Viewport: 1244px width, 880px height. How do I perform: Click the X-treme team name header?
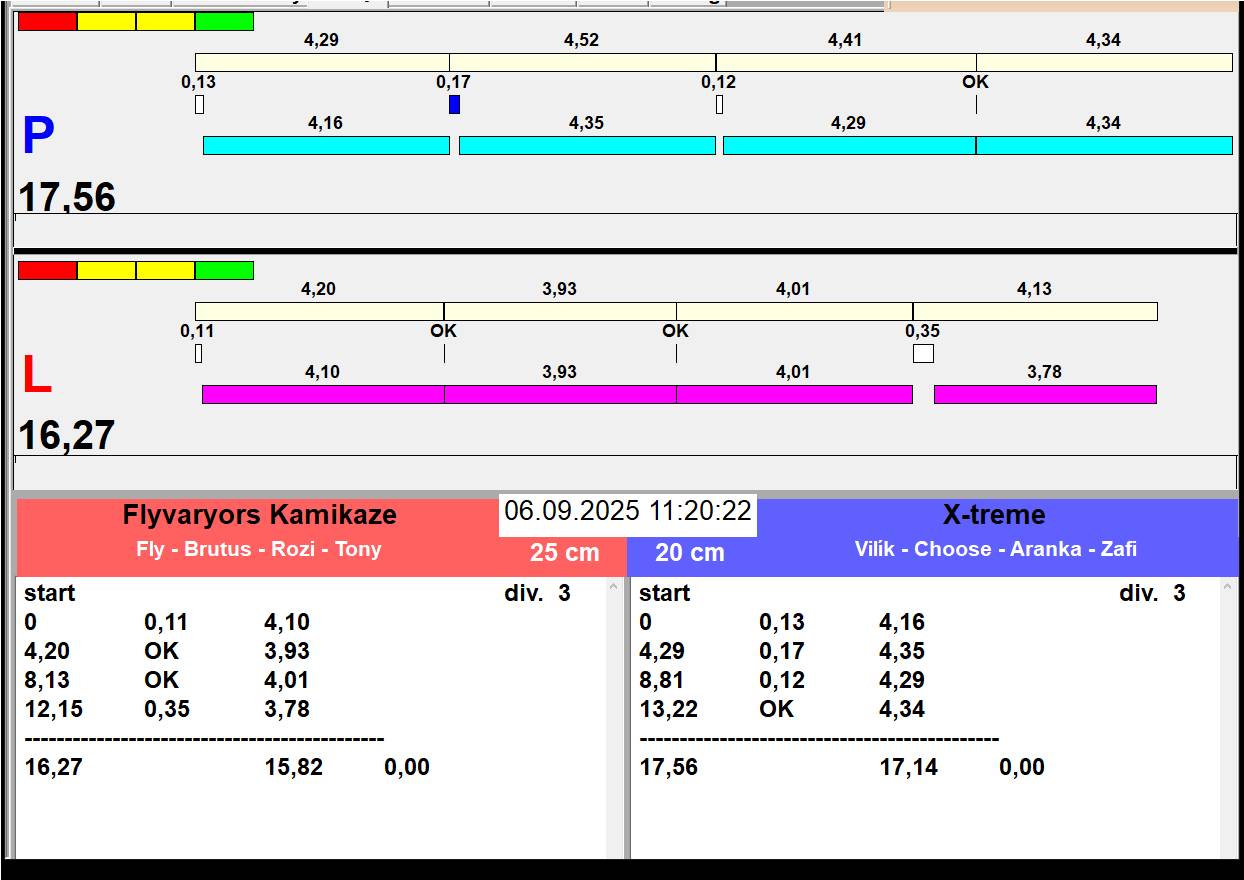(x=994, y=515)
